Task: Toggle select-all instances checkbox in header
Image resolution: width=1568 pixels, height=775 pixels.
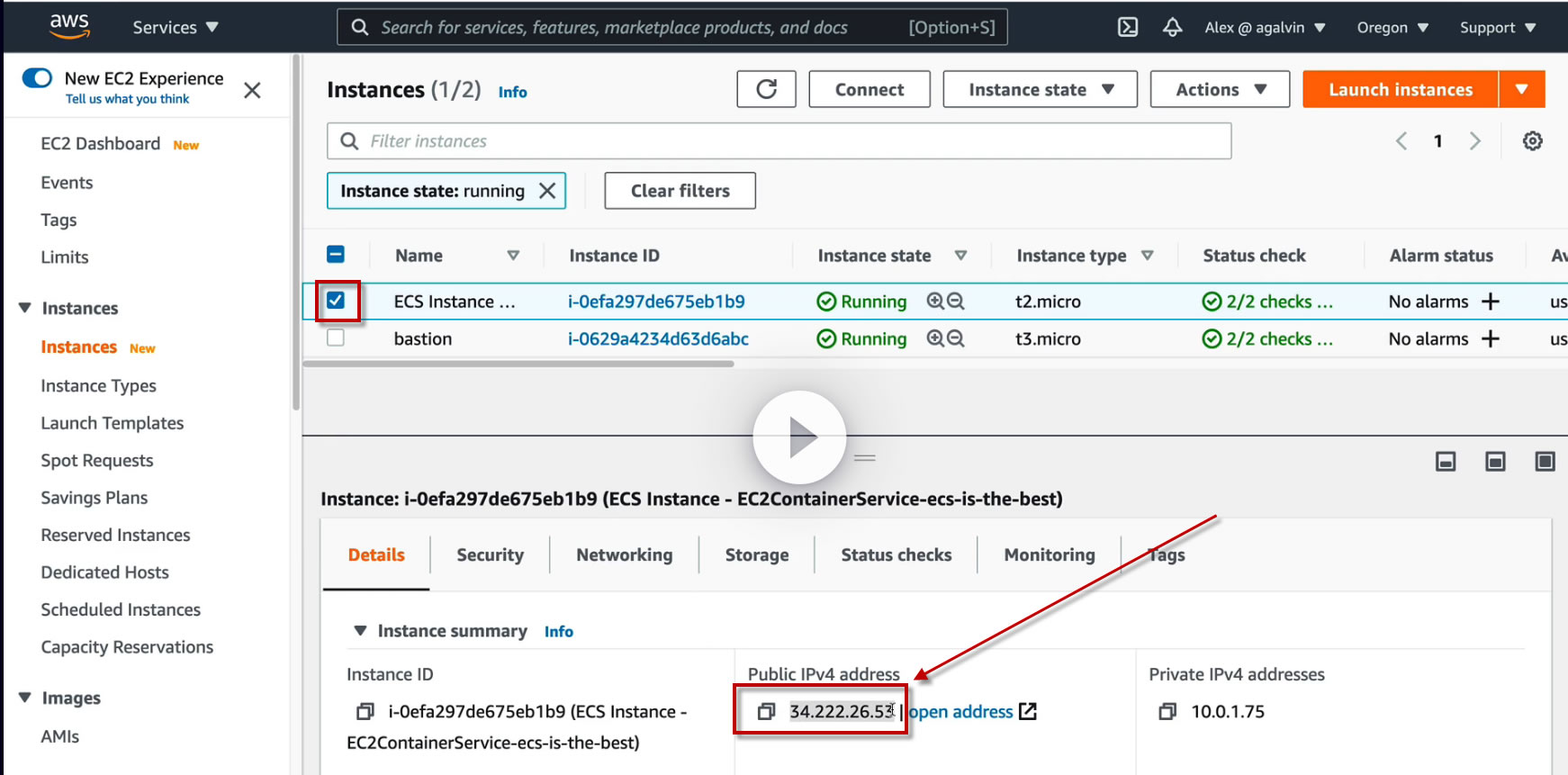Action: [x=336, y=255]
